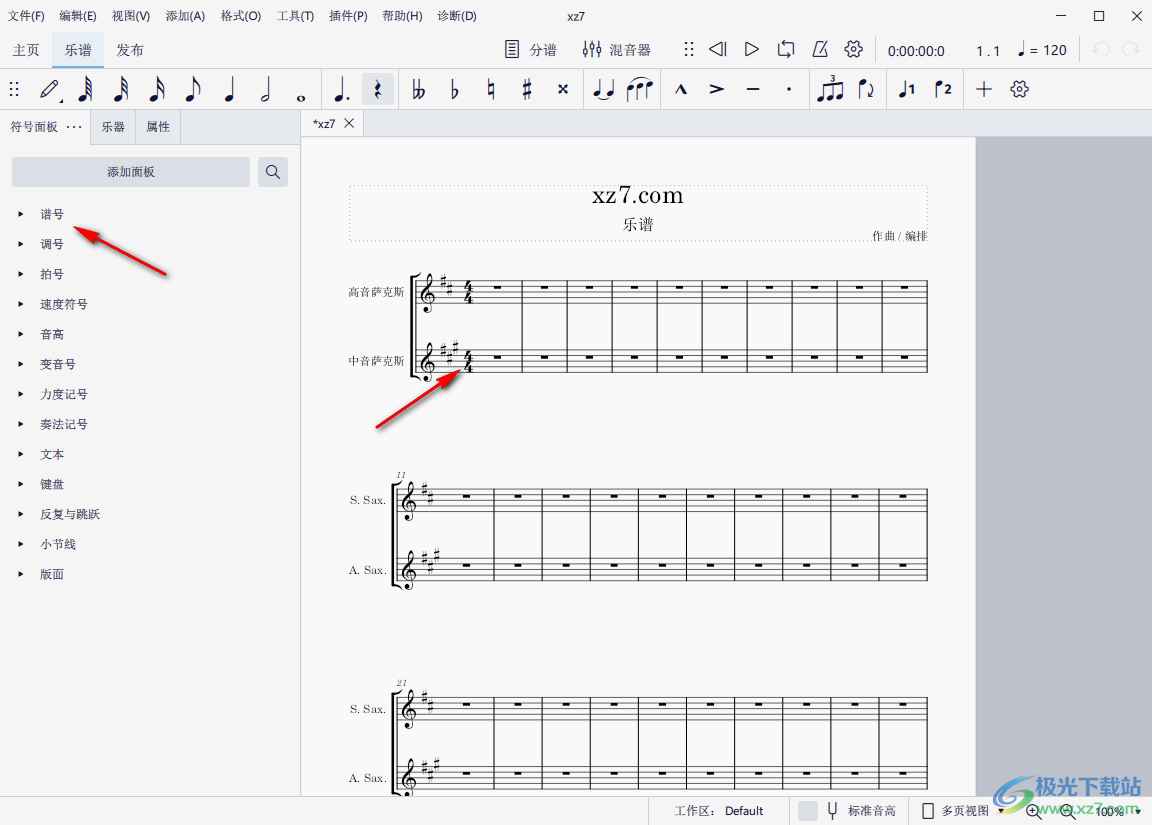The image size is (1152, 825).
Task: Click the metronome icon near playback controls
Action: 820,48
